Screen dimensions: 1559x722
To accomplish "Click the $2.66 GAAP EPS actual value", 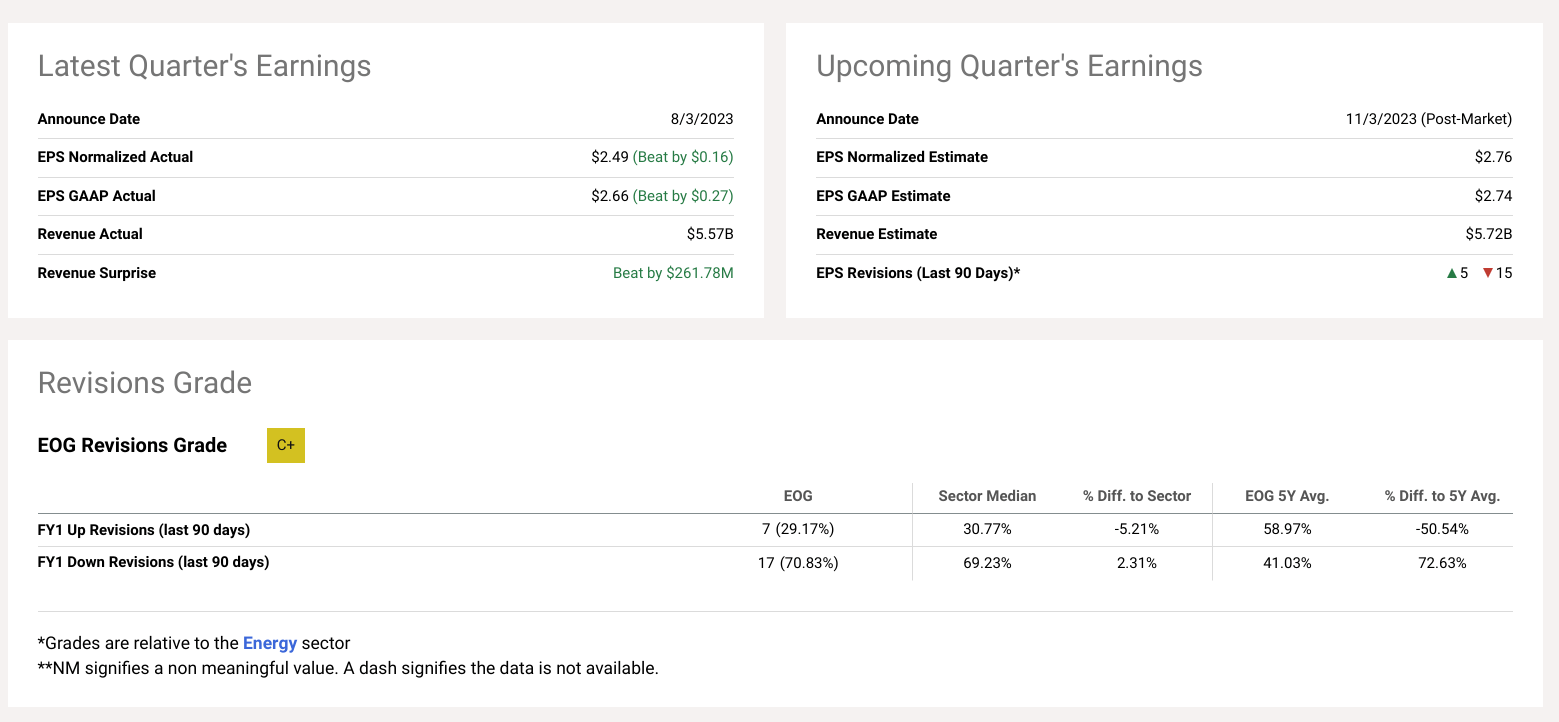I will tap(610, 196).
